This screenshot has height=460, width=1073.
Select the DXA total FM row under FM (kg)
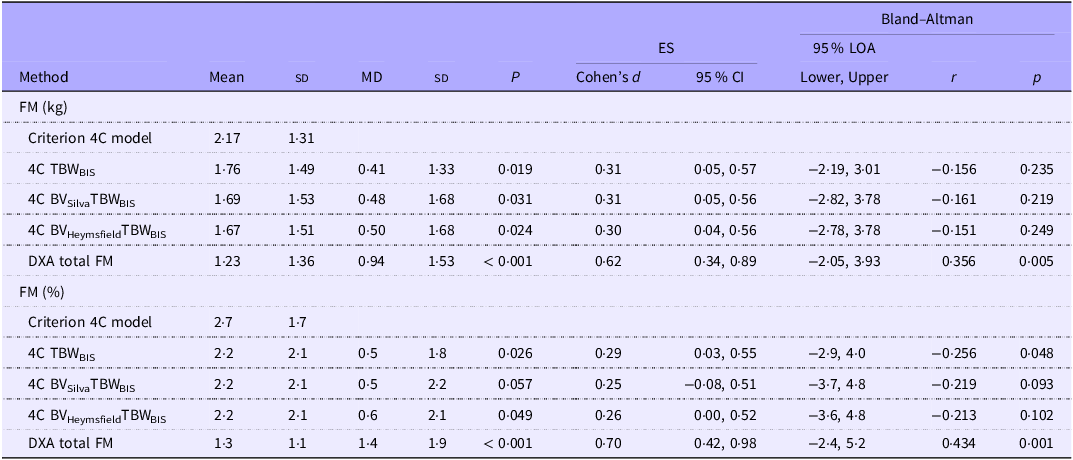536,260
